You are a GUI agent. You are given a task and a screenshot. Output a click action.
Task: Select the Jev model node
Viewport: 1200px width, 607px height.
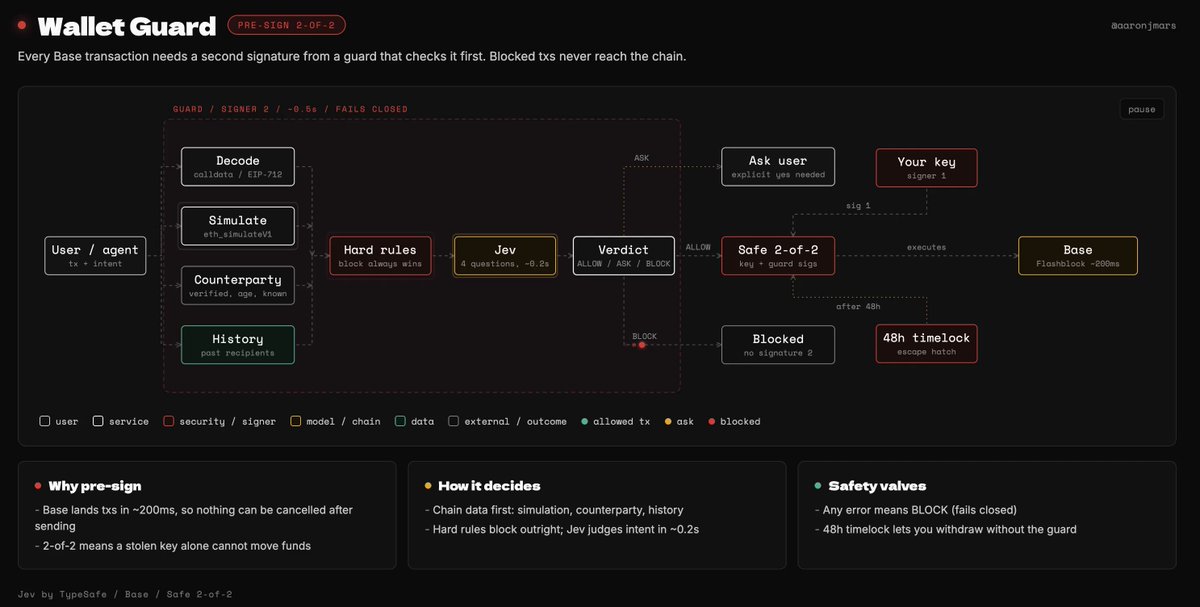coord(504,256)
